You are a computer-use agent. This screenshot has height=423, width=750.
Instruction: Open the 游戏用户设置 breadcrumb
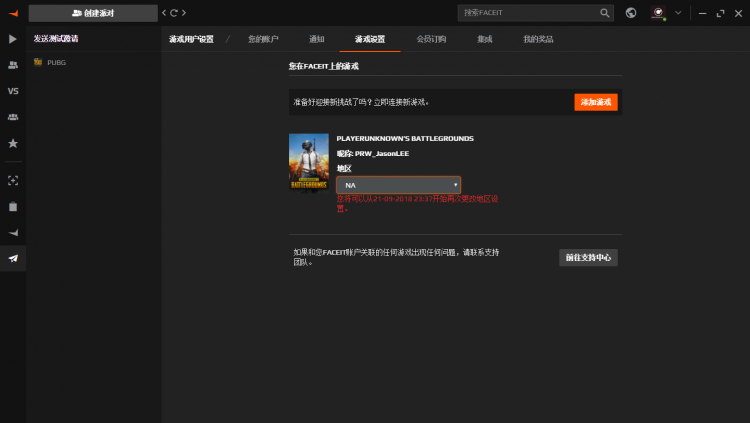coord(191,39)
